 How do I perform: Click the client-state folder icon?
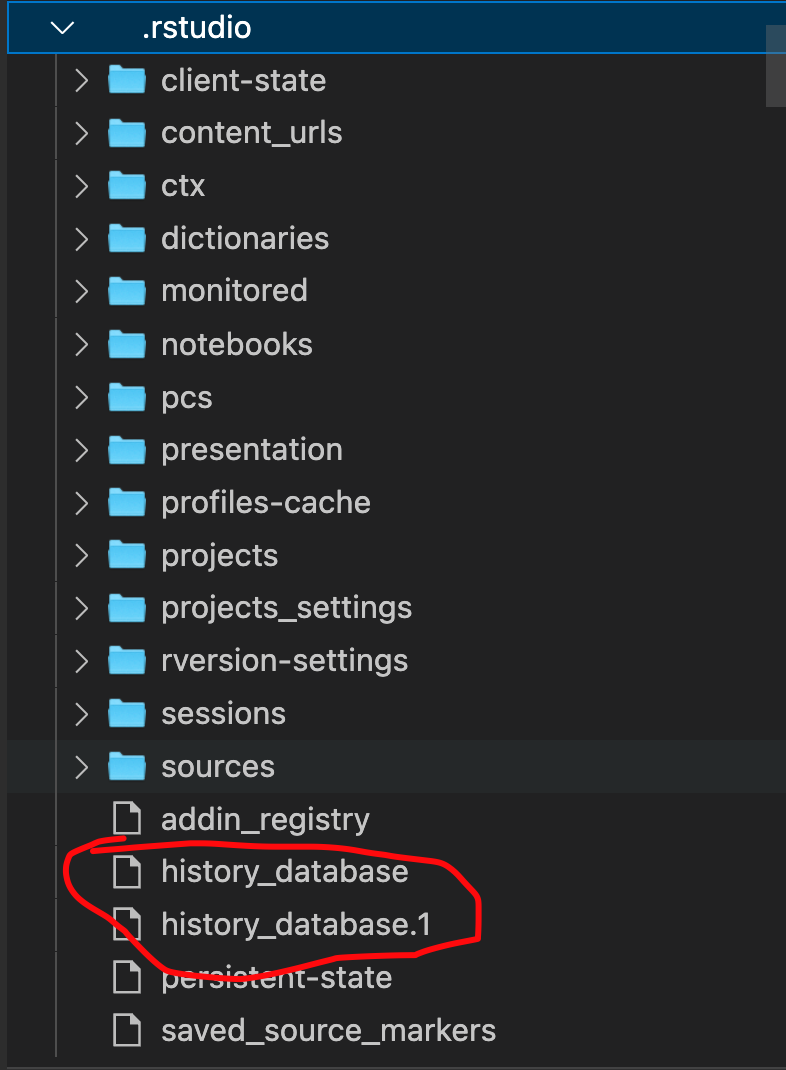pyautogui.click(x=127, y=80)
